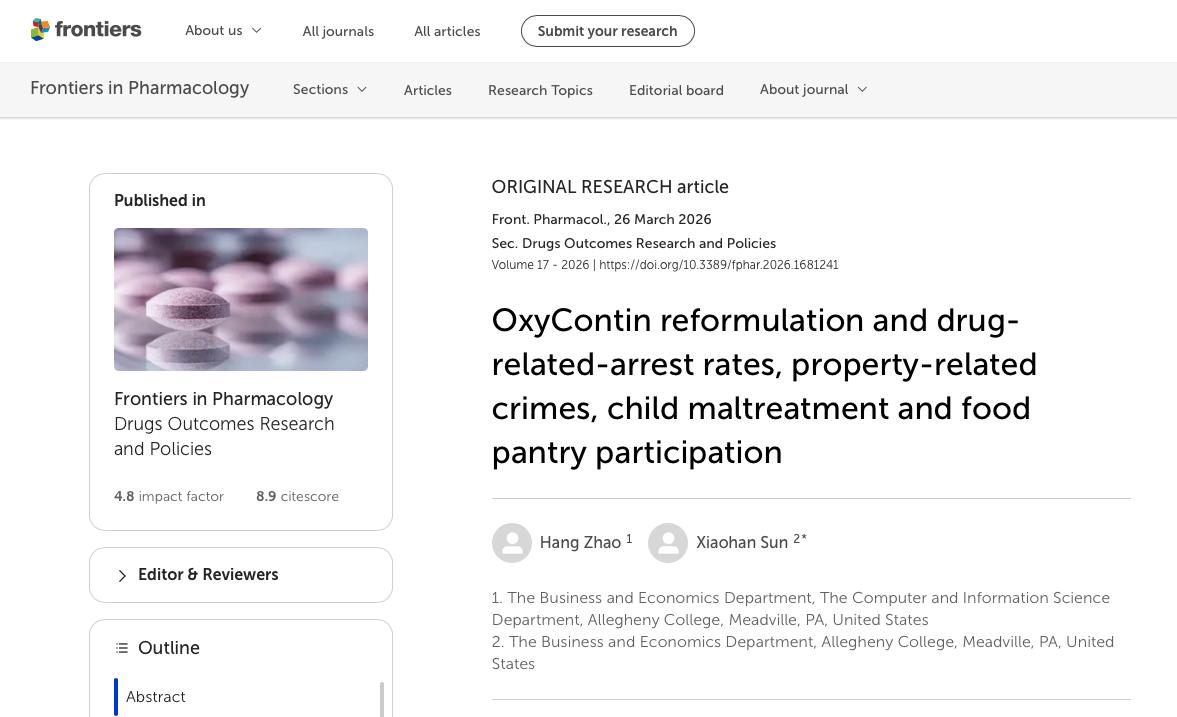Image resolution: width=1177 pixels, height=717 pixels.
Task: Open author Hang Zhao's profile
Action: coord(580,542)
